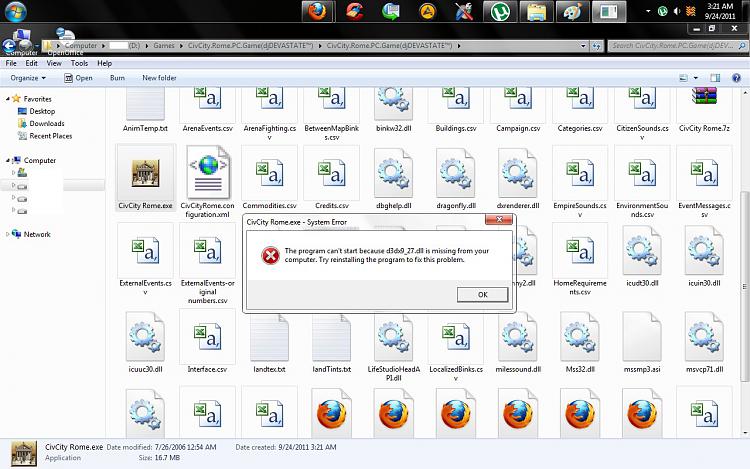
Task: Collapse the Favorites tree group
Action: tap(8, 99)
